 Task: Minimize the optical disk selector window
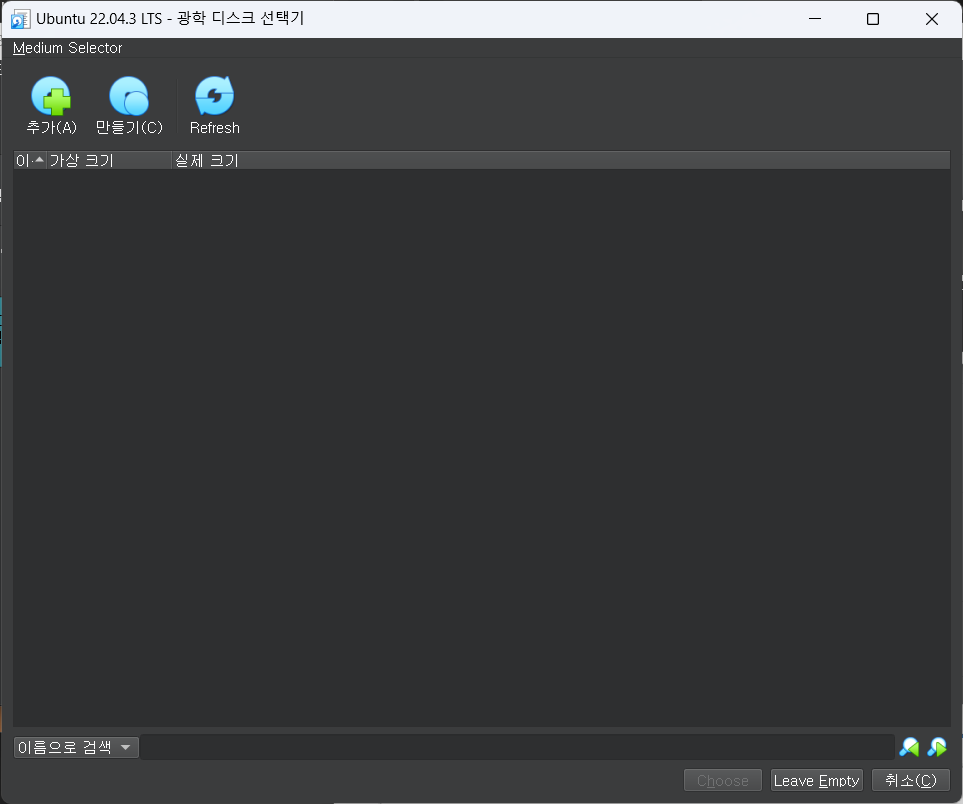815,19
